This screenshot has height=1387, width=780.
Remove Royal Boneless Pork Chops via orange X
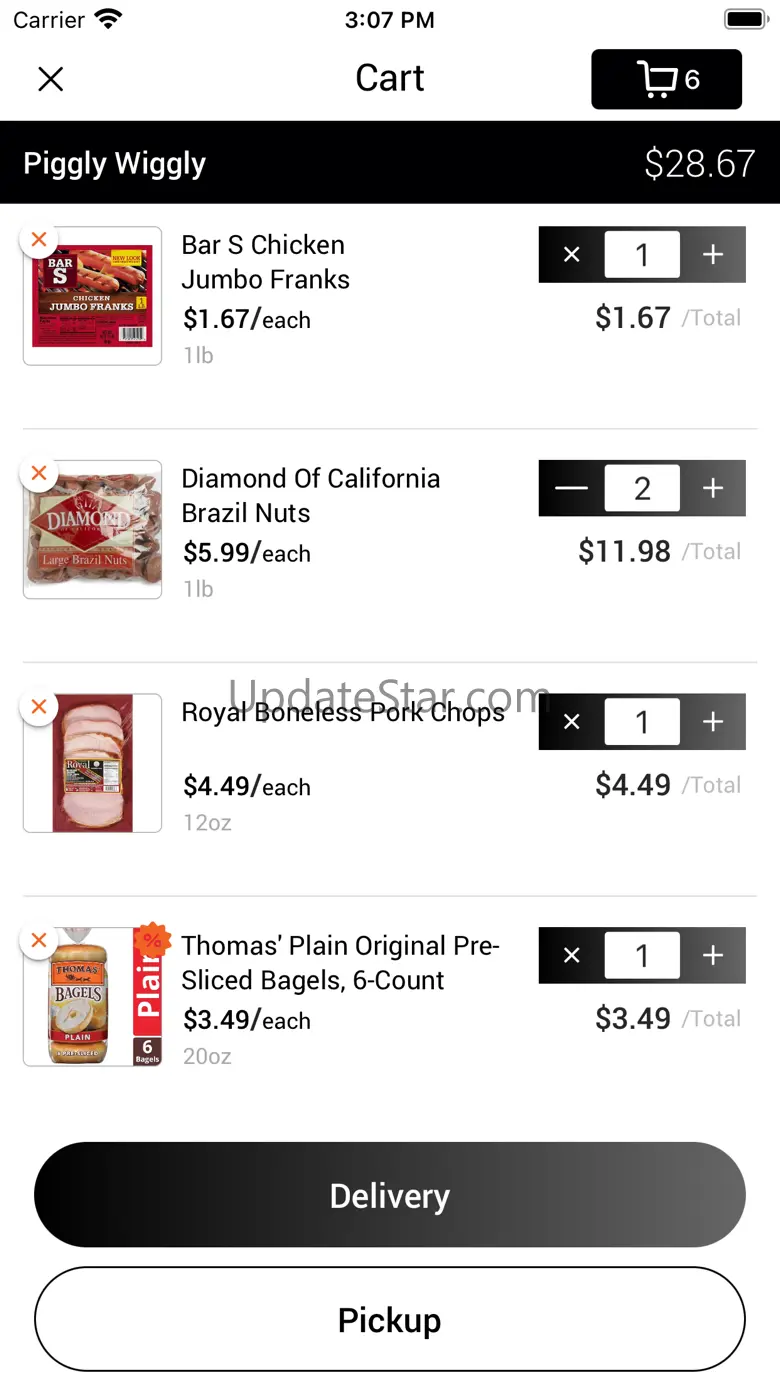click(39, 707)
